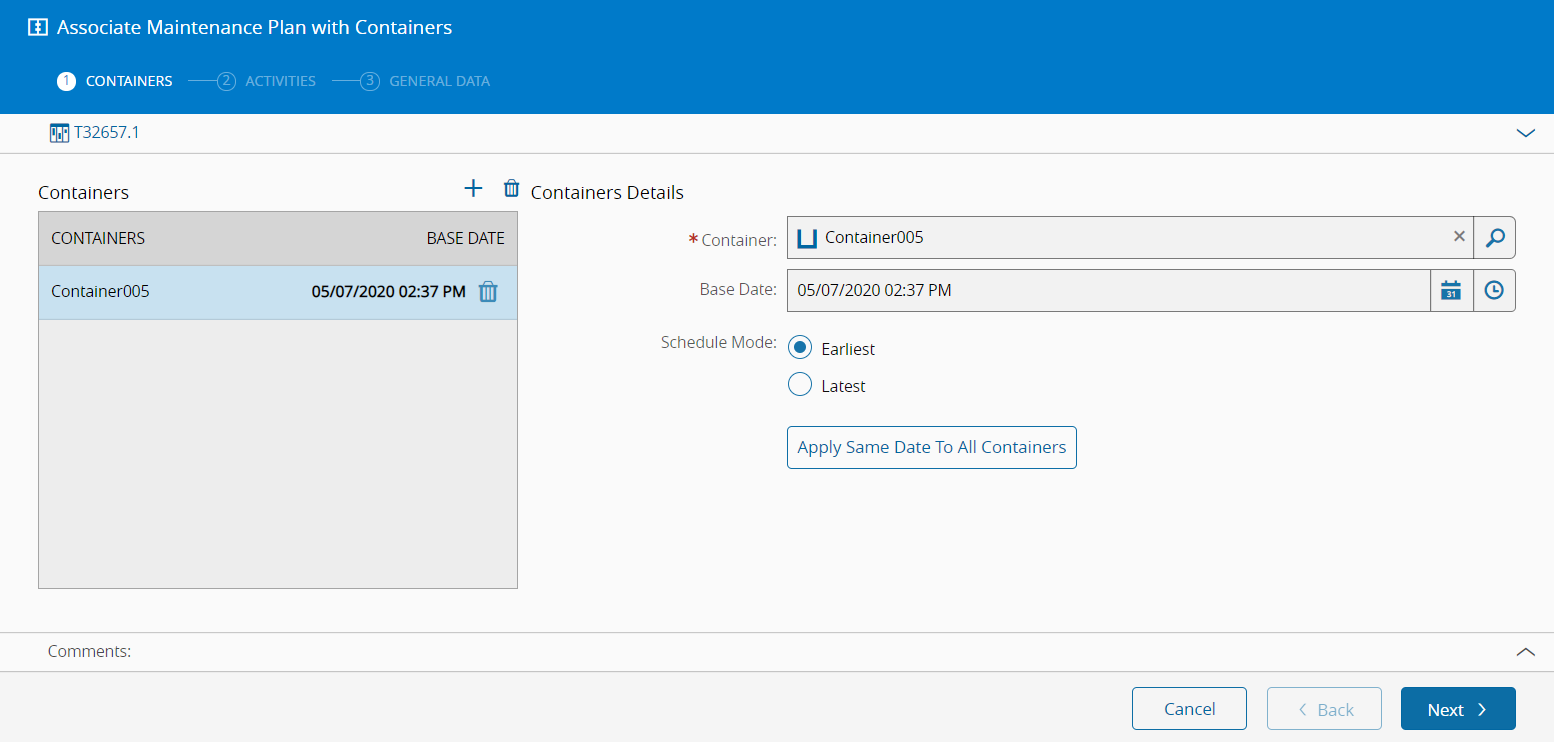Open the Base Date calendar picker
Image resolution: width=1554 pixels, height=742 pixels.
tap(1451, 291)
